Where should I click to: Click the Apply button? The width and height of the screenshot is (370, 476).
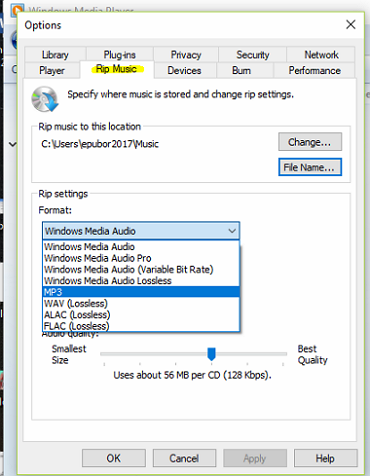(x=255, y=458)
